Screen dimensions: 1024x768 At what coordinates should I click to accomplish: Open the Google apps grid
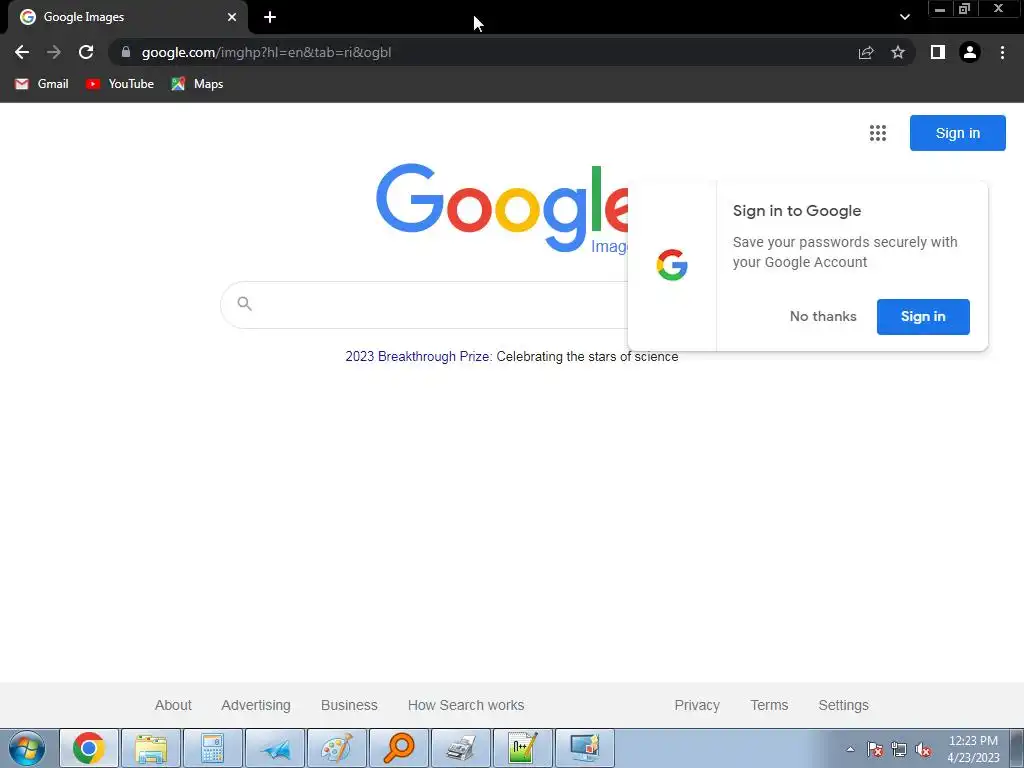(878, 133)
